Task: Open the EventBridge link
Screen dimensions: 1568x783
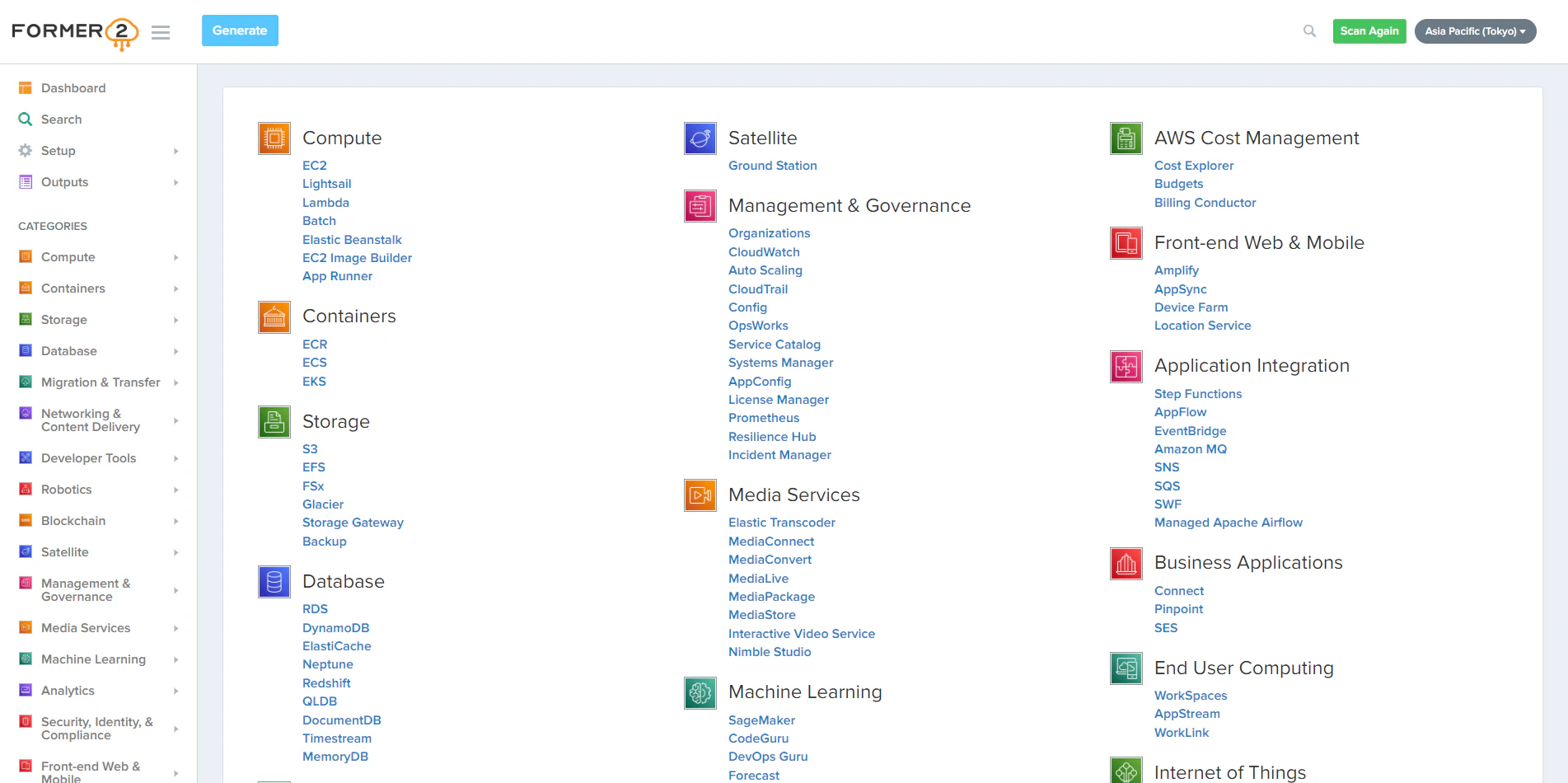Action: (1190, 431)
